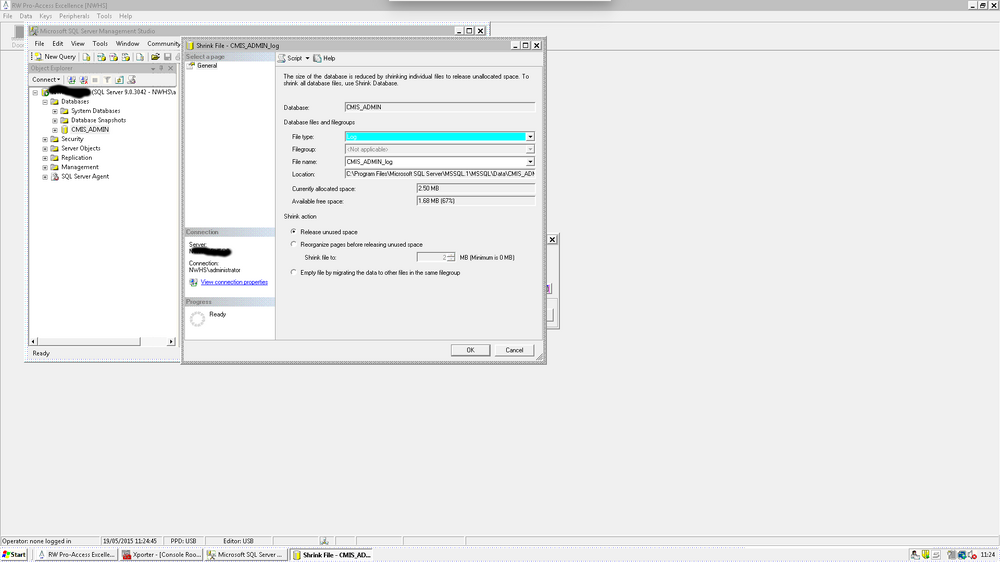
Task: Click OK in Shrink File dialog
Action: click(470, 350)
